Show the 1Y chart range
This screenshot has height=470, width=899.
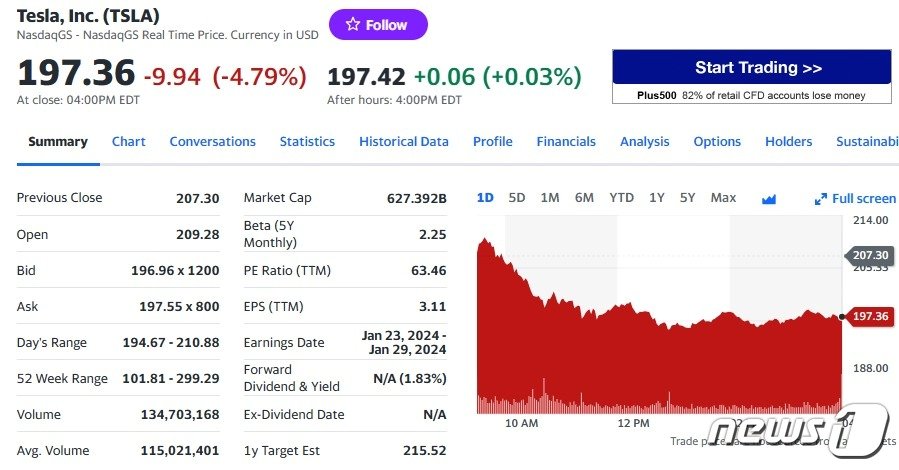[x=656, y=198]
